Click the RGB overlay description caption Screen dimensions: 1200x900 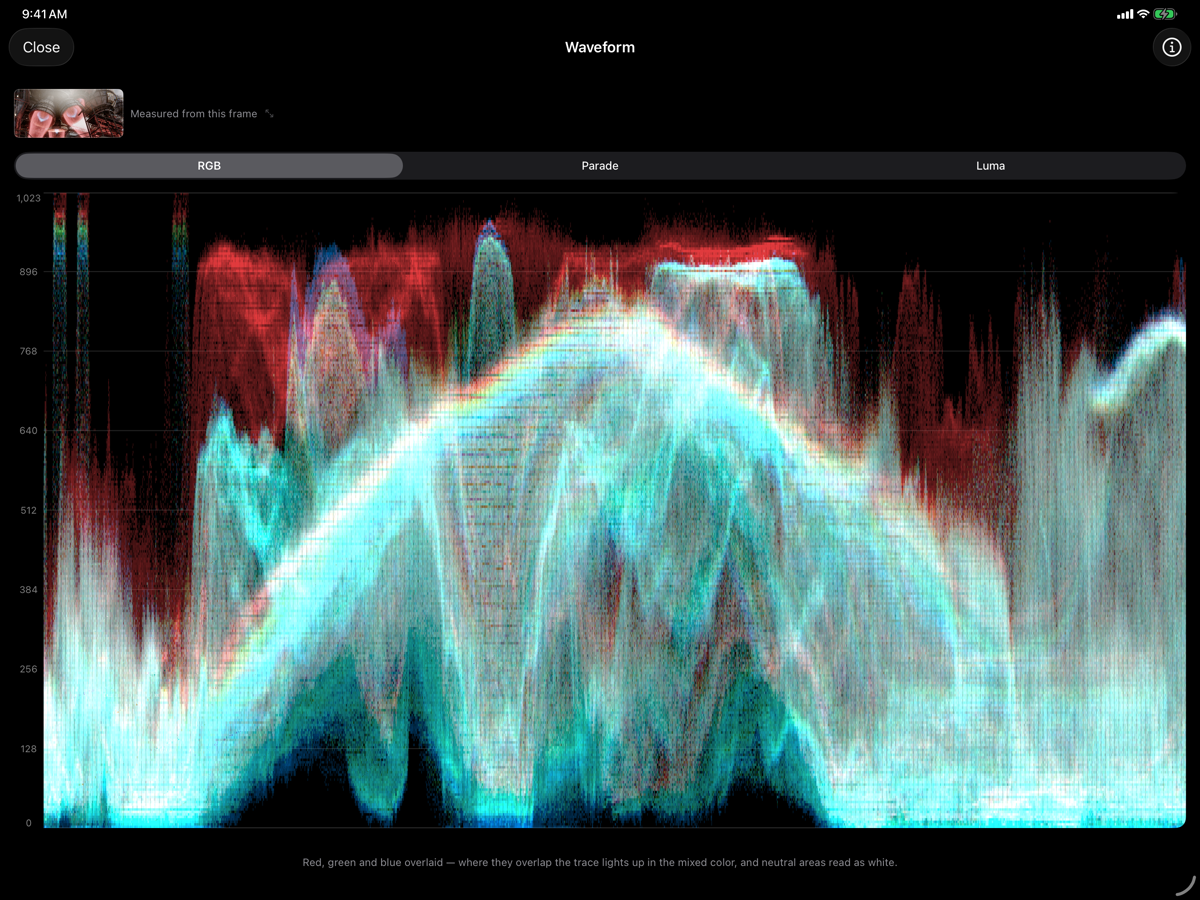tap(600, 862)
